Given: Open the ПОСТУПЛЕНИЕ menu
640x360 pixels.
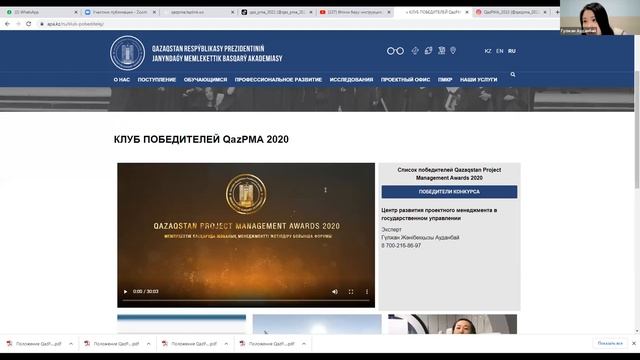Looking at the screenshot, I should pyautogui.click(x=157, y=80).
